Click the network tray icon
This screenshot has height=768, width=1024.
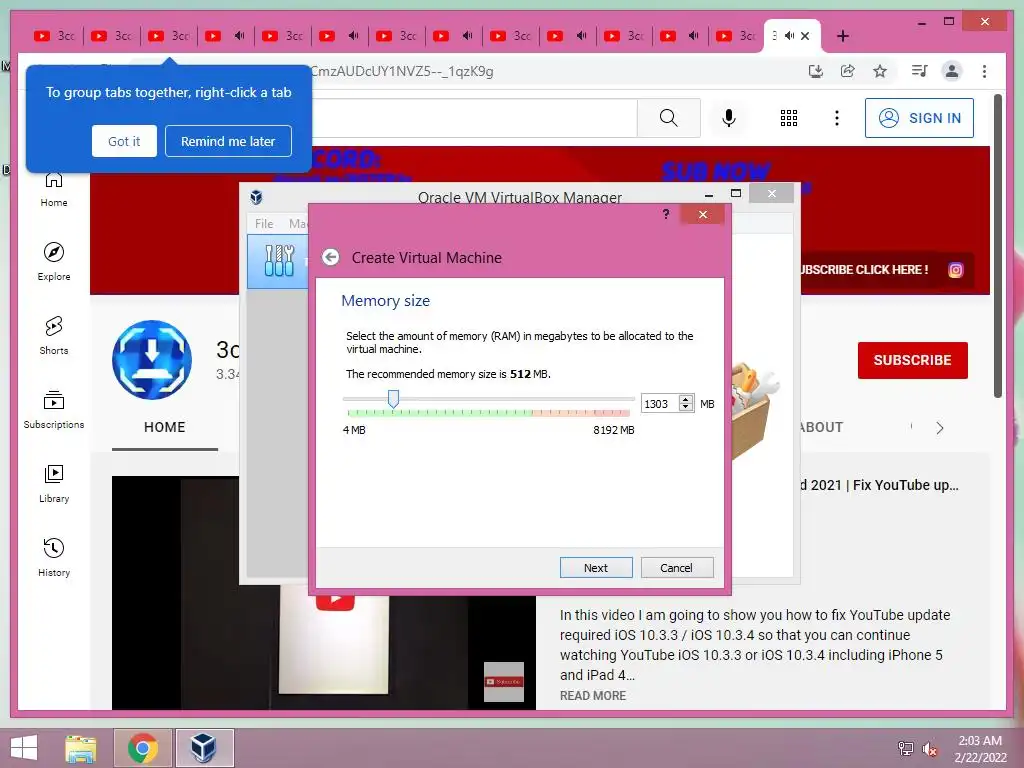pyautogui.click(x=906, y=749)
